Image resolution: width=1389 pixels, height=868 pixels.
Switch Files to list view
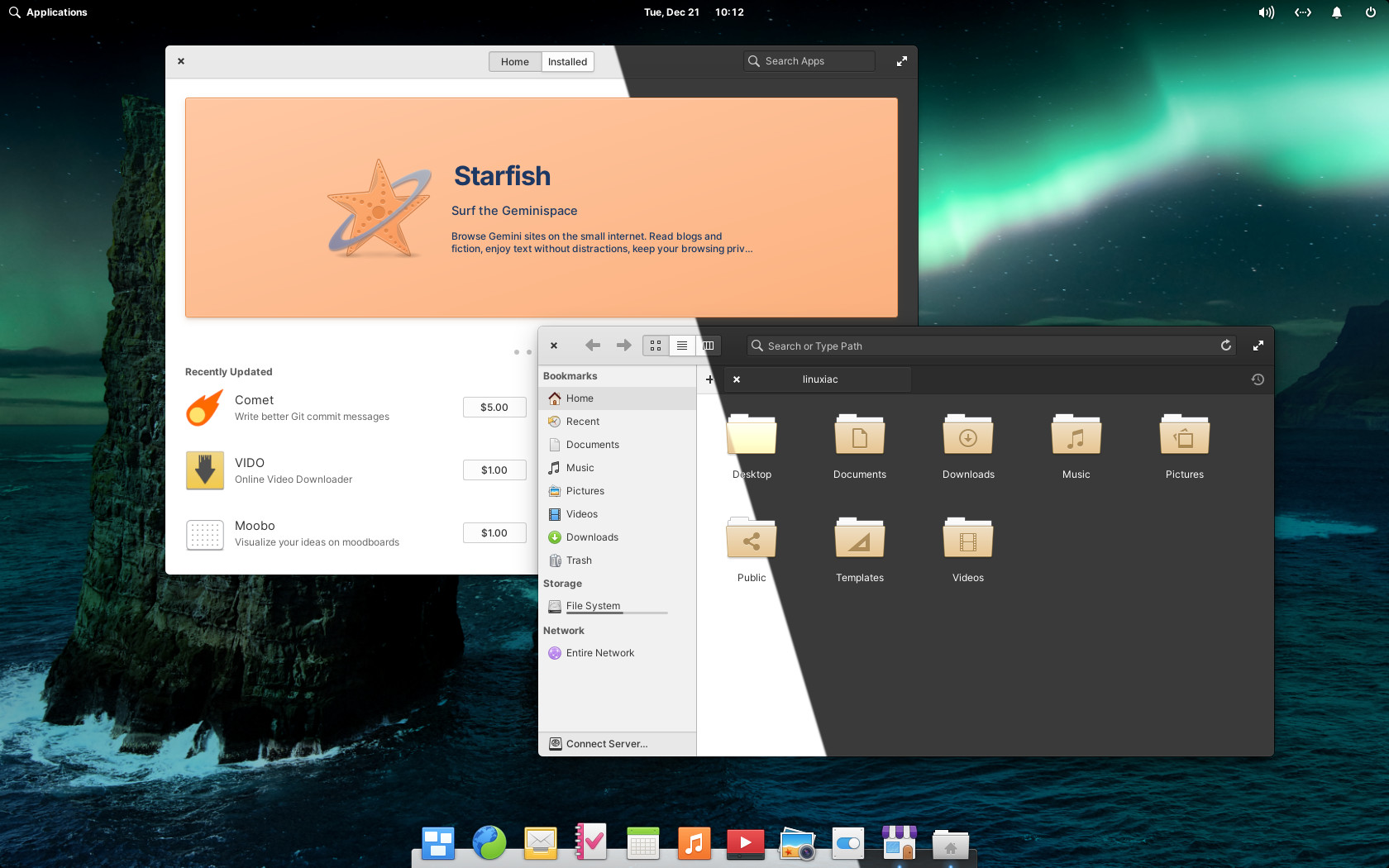pyautogui.click(x=682, y=346)
